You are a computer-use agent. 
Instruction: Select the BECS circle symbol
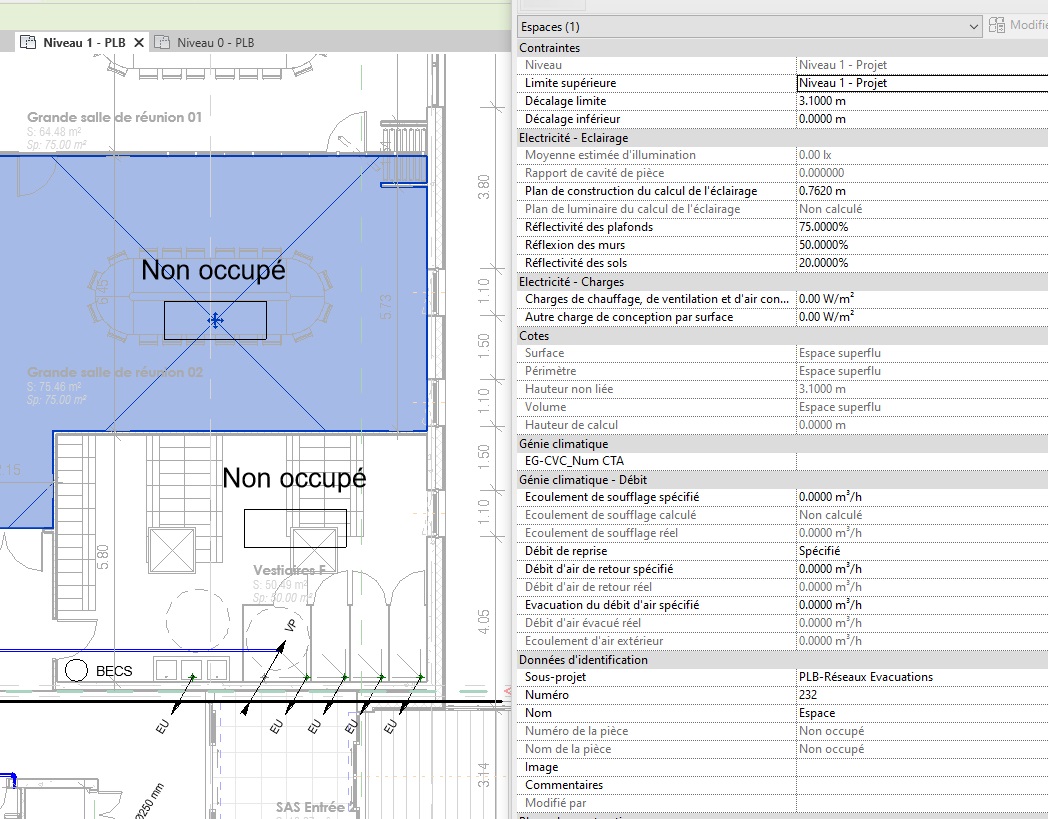point(75,671)
